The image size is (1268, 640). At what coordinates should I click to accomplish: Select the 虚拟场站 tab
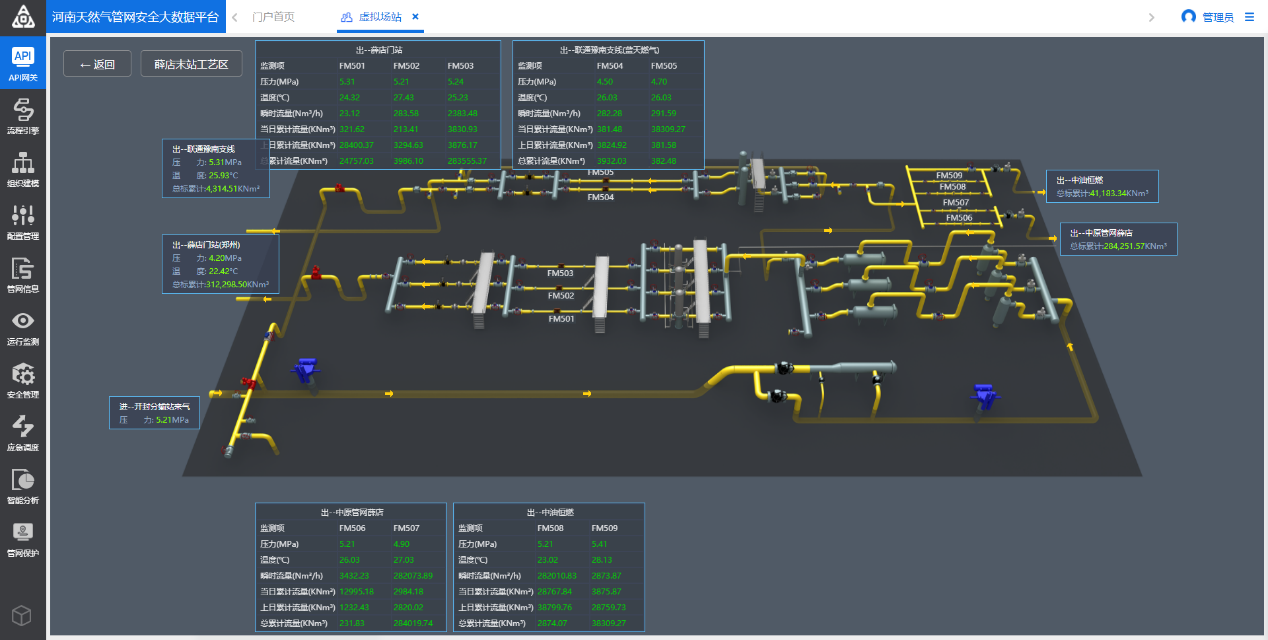[x=380, y=17]
